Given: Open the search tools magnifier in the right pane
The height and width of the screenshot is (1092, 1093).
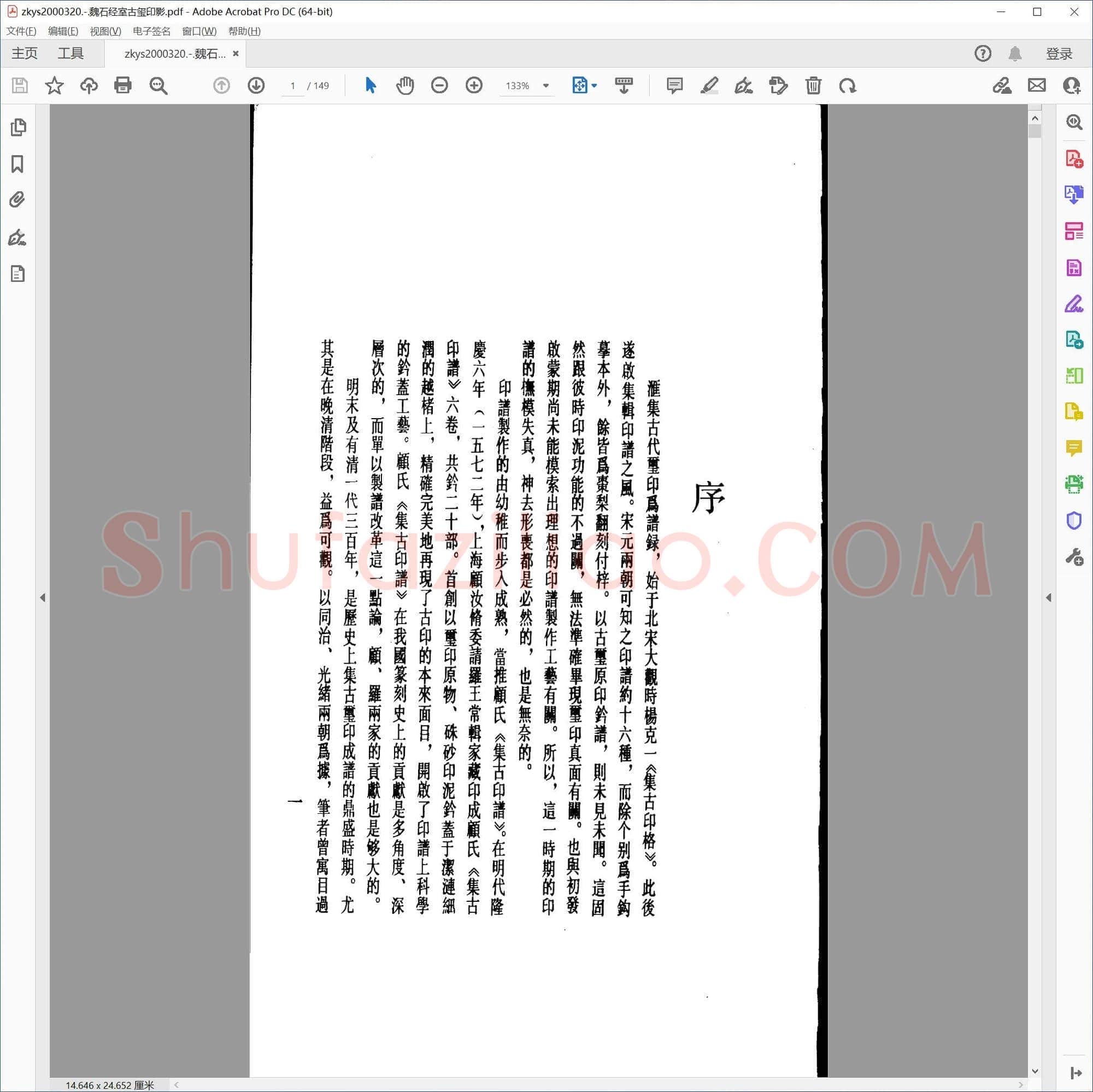Looking at the screenshot, I should tap(1074, 122).
